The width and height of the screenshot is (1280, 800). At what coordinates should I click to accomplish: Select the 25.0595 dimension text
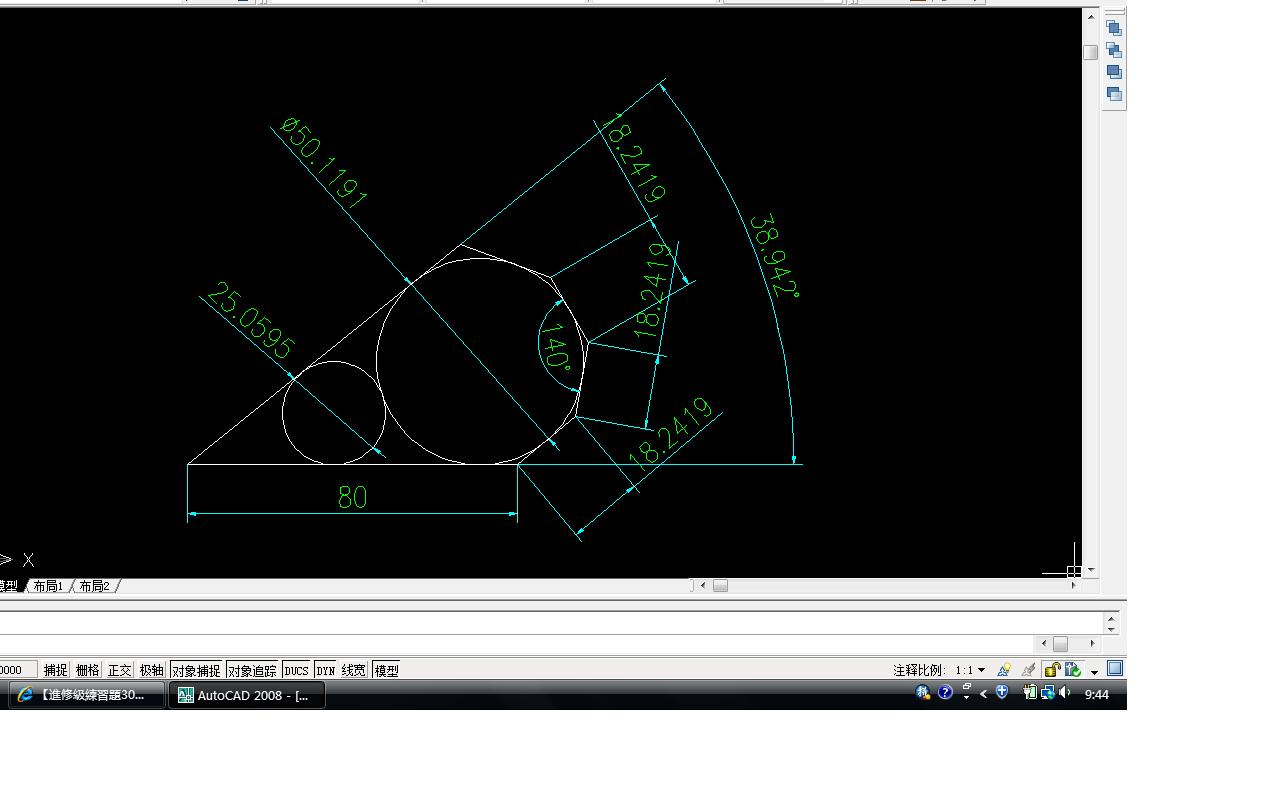click(250, 321)
